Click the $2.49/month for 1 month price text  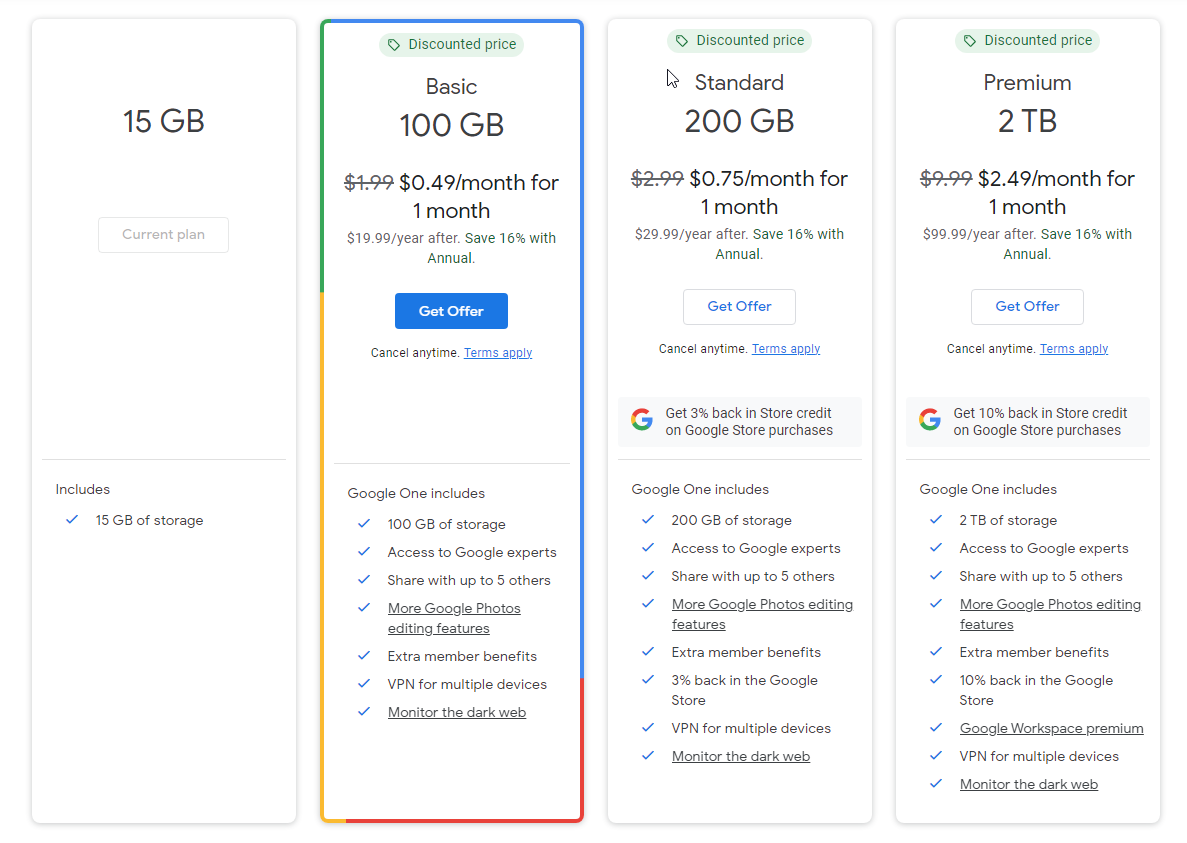pos(1056,192)
